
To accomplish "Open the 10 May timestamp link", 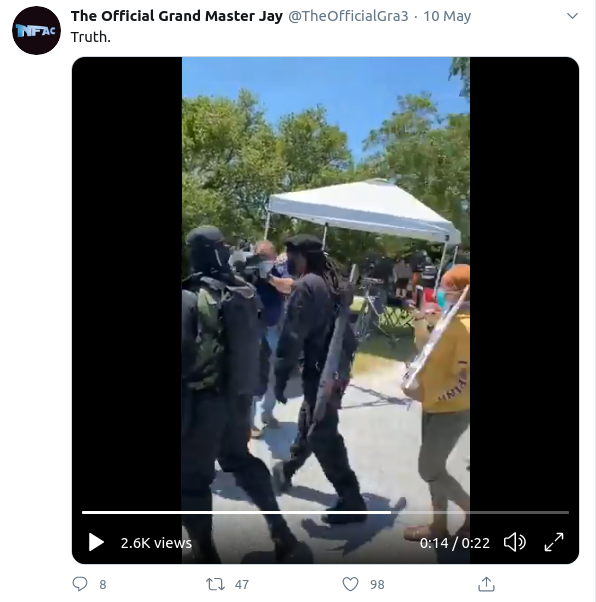I will 447,16.
